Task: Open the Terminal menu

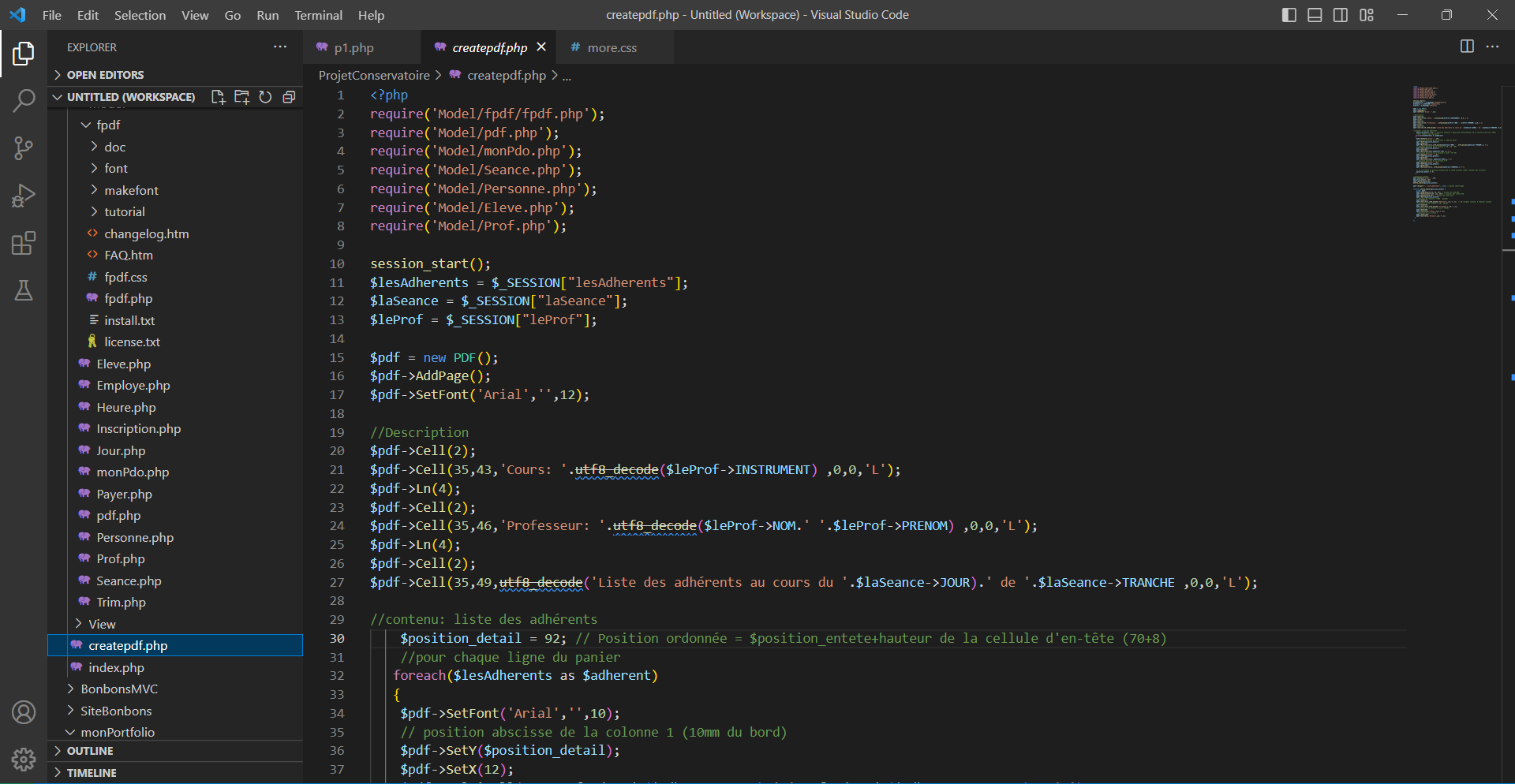Action: click(318, 15)
